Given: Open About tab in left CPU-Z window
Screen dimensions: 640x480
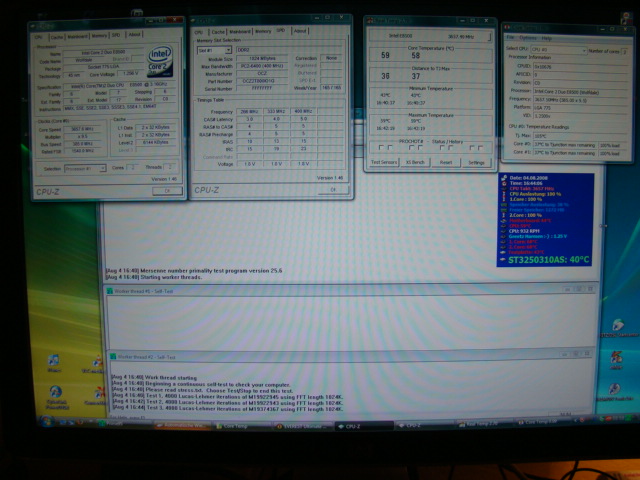Looking at the screenshot, I should [134, 35].
